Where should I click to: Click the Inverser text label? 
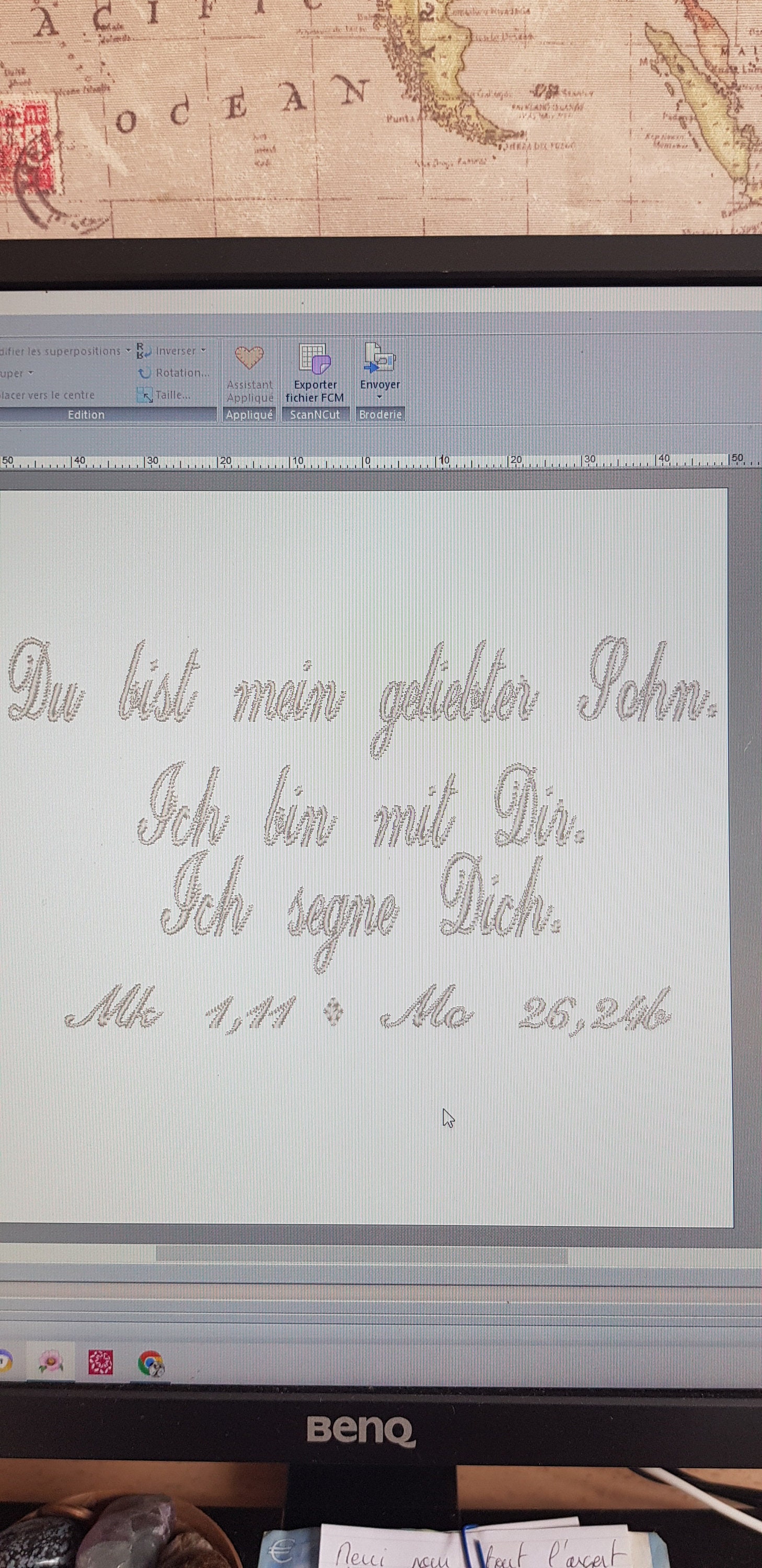click(x=176, y=351)
